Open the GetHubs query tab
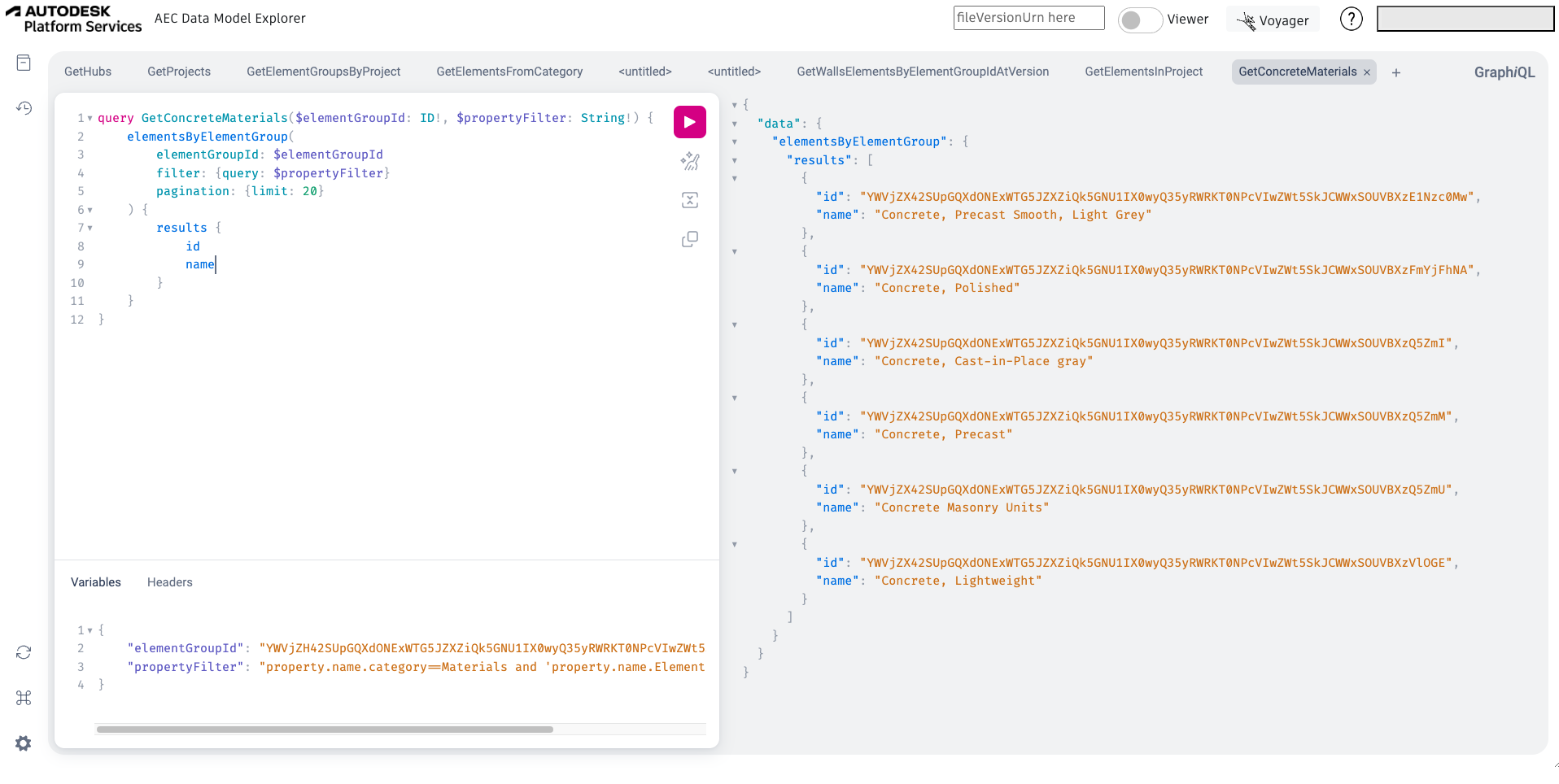 (x=88, y=72)
